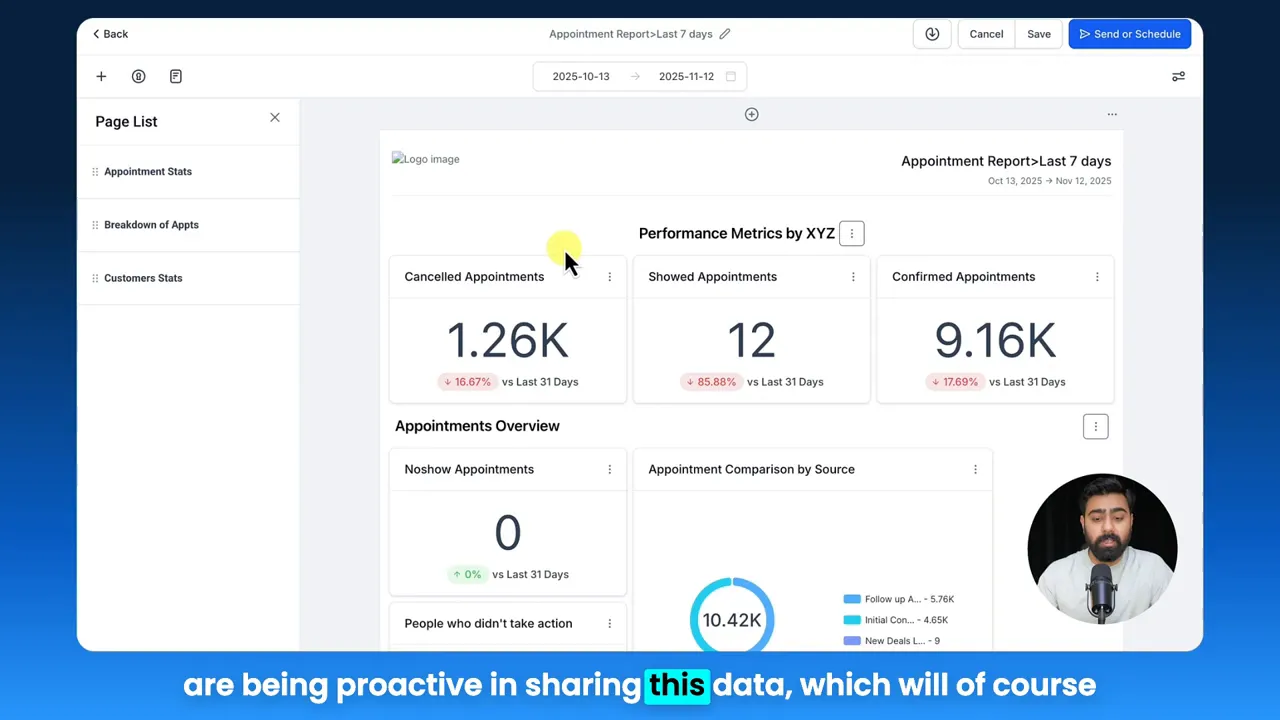Select the Customers Stats page

[x=143, y=277]
